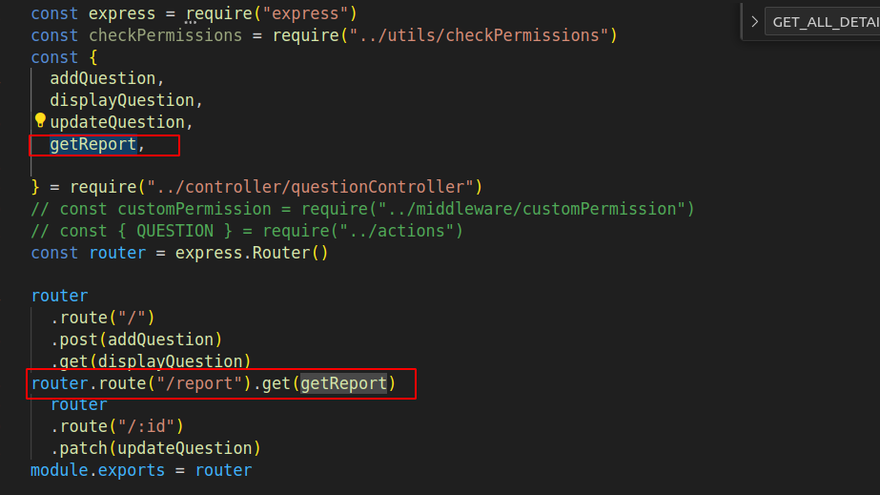Click the checkPermissions constant name
This screenshot has width=880, height=495.
pyautogui.click(x=164, y=36)
